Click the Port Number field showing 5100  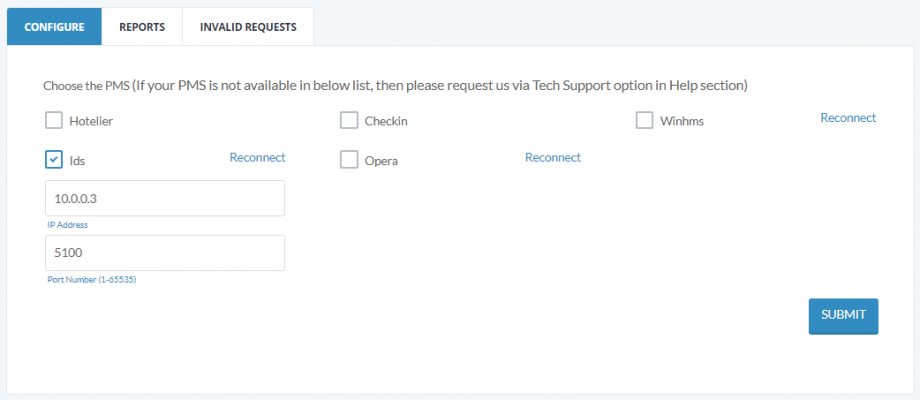[x=165, y=253]
